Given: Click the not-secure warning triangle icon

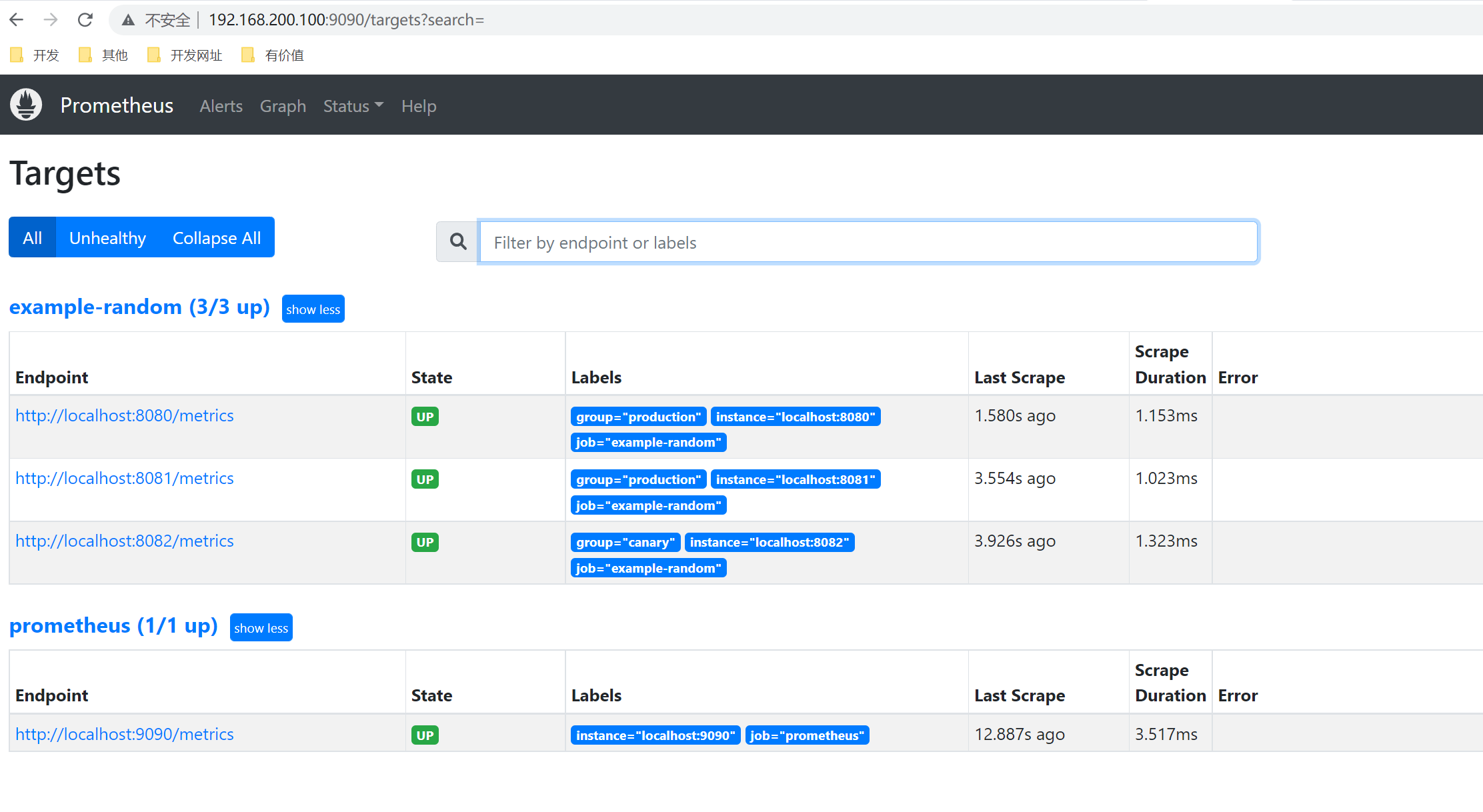Looking at the screenshot, I should 128,21.
